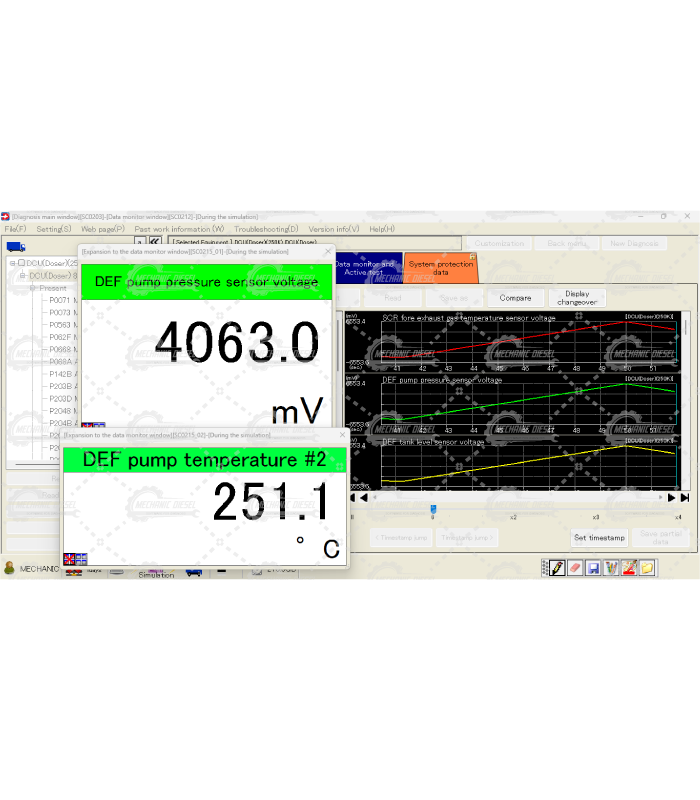Click the blue truck icon above tree
The width and height of the screenshot is (700, 800).
click(15, 247)
